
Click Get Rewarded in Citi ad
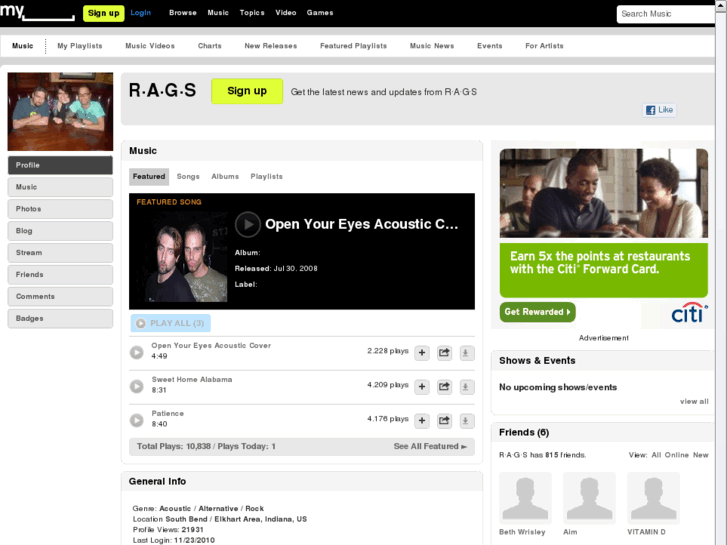coord(537,312)
